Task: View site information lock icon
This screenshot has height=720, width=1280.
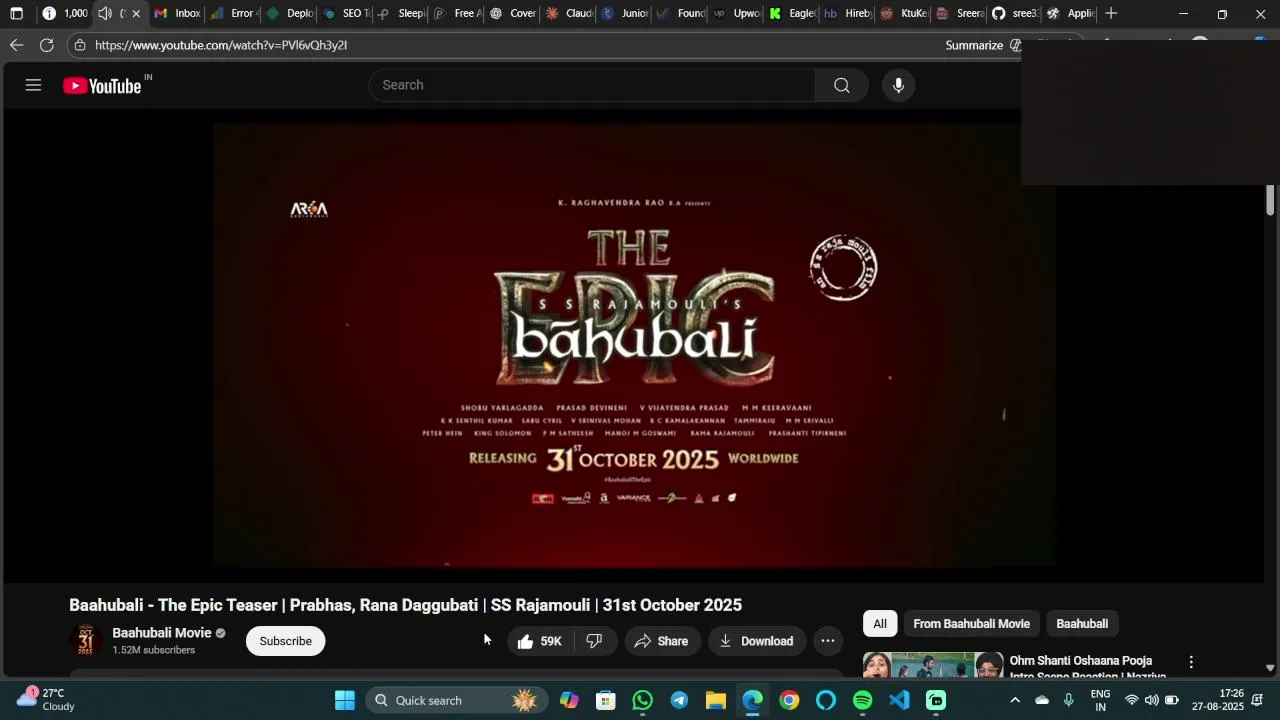Action: tap(80, 45)
